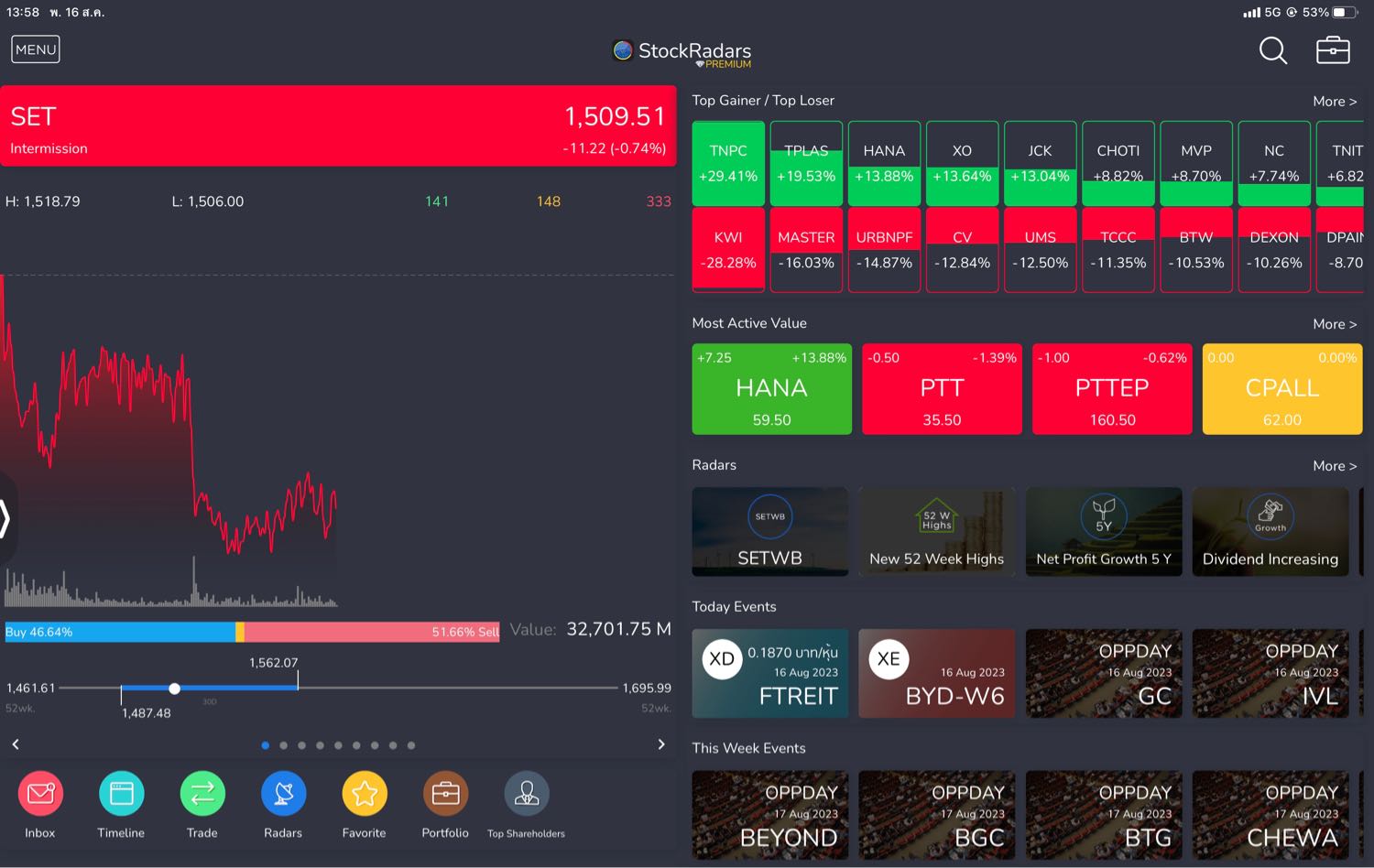This screenshot has height=868, width=1374.
Task: Open the BTG OPPDAY event
Action: click(x=1104, y=815)
